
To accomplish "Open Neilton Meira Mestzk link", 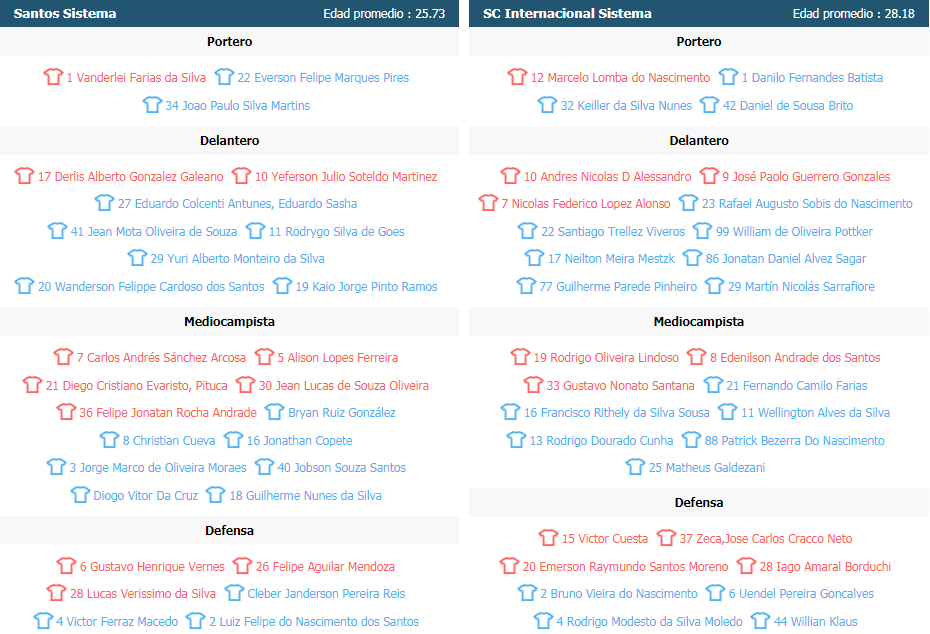I will [611, 259].
